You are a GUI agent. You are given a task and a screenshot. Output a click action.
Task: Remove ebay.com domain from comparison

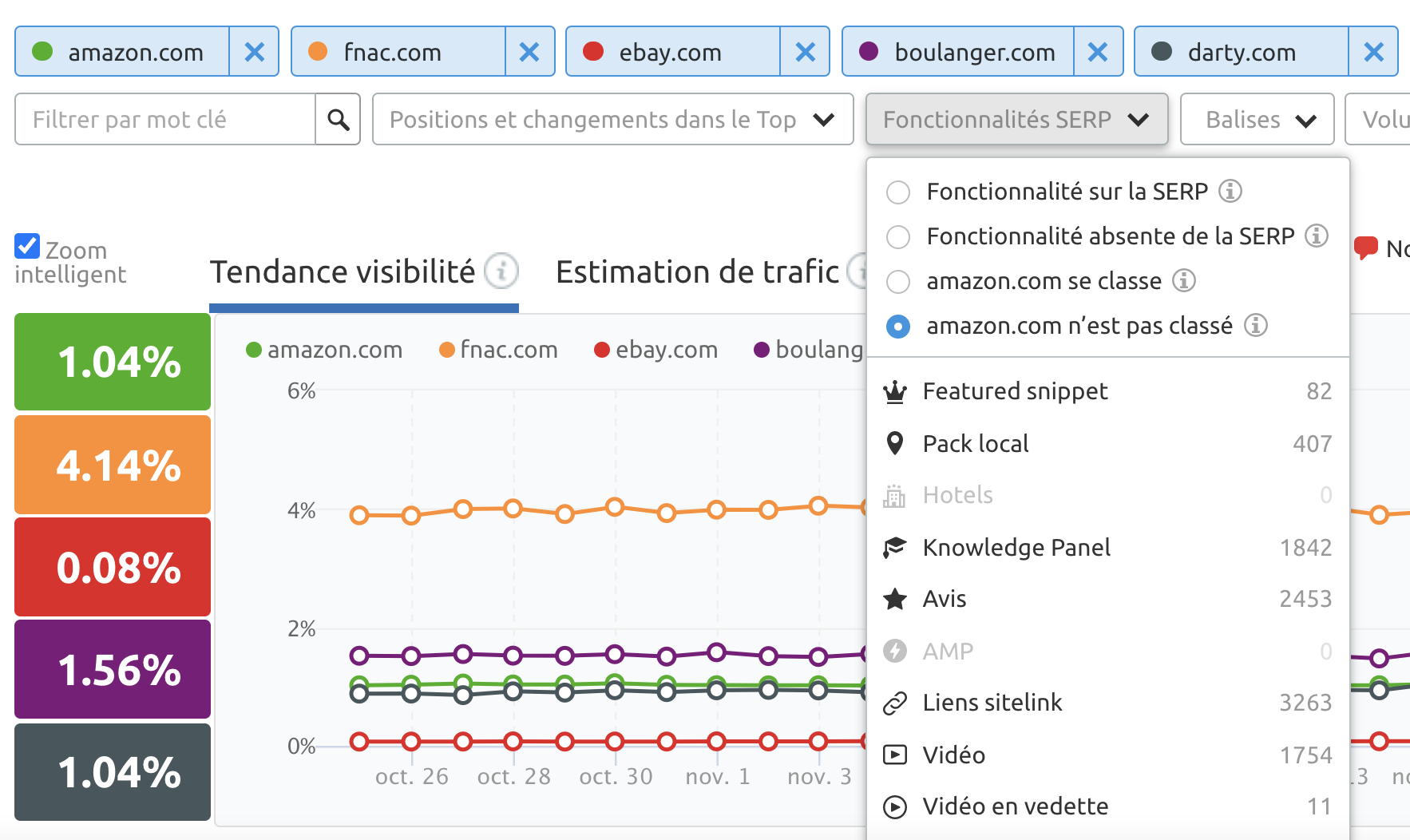click(805, 52)
